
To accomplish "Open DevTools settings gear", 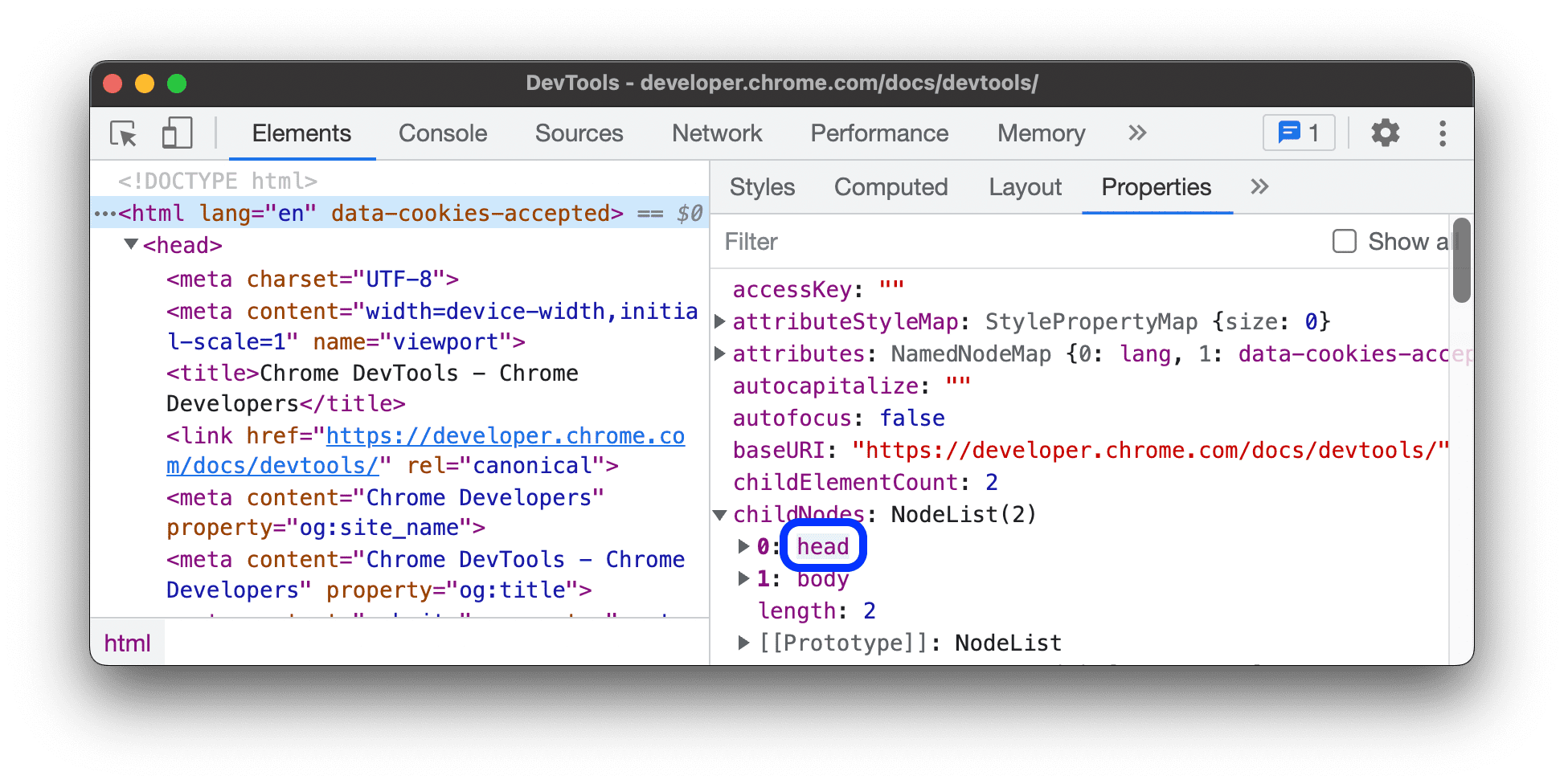I will pos(1385,133).
